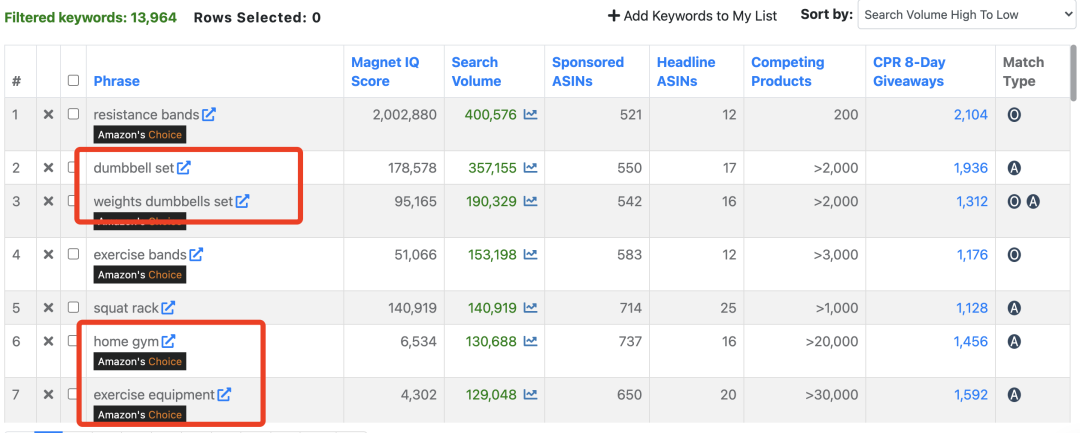Image resolution: width=1080 pixels, height=433 pixels.
Task: View trend chart icon for home gym volume
Action: click(x=530, y=342)
